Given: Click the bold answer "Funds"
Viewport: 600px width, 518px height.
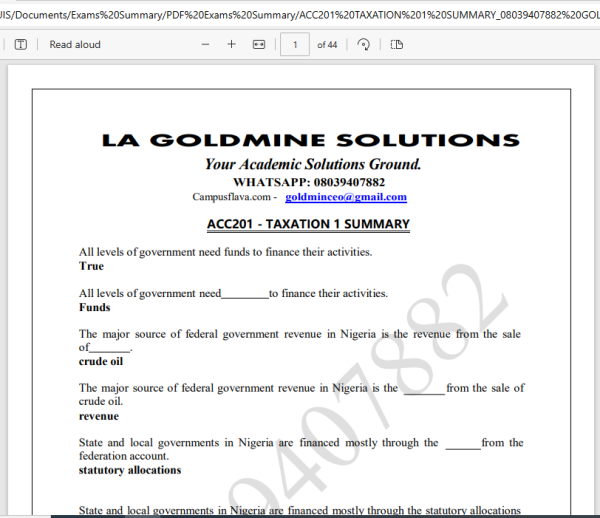Looking at the screenshot, I should (x=95, y=307).
